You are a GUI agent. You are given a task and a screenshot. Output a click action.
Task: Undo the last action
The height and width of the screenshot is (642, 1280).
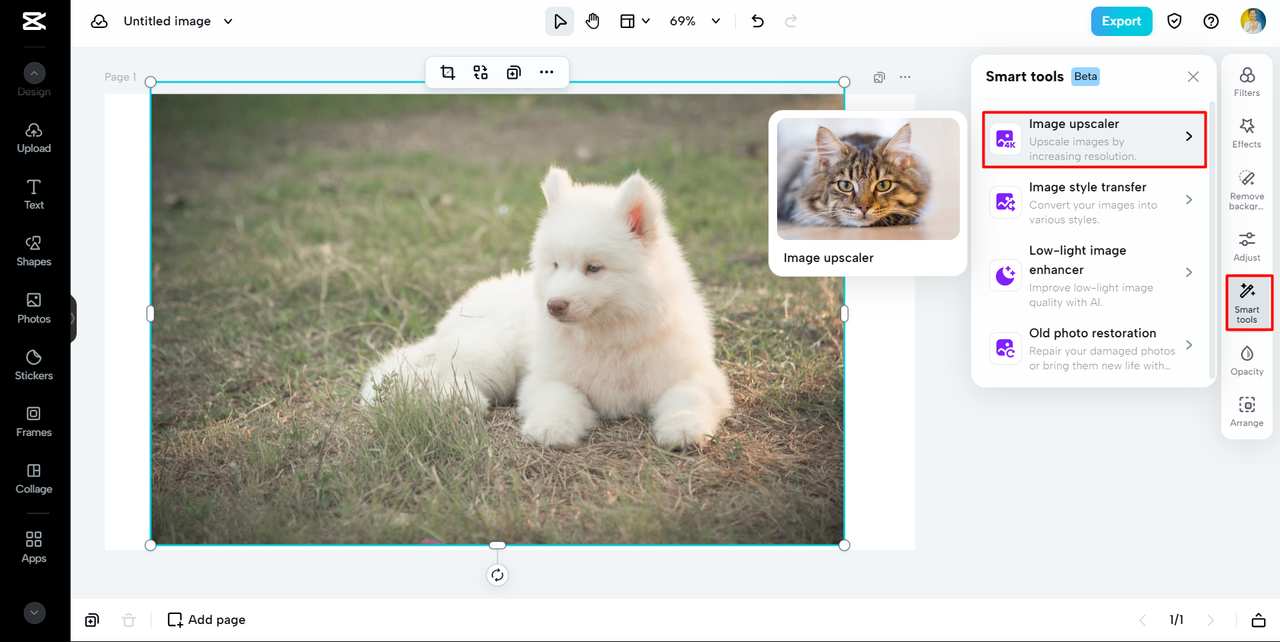click(757, 21)
